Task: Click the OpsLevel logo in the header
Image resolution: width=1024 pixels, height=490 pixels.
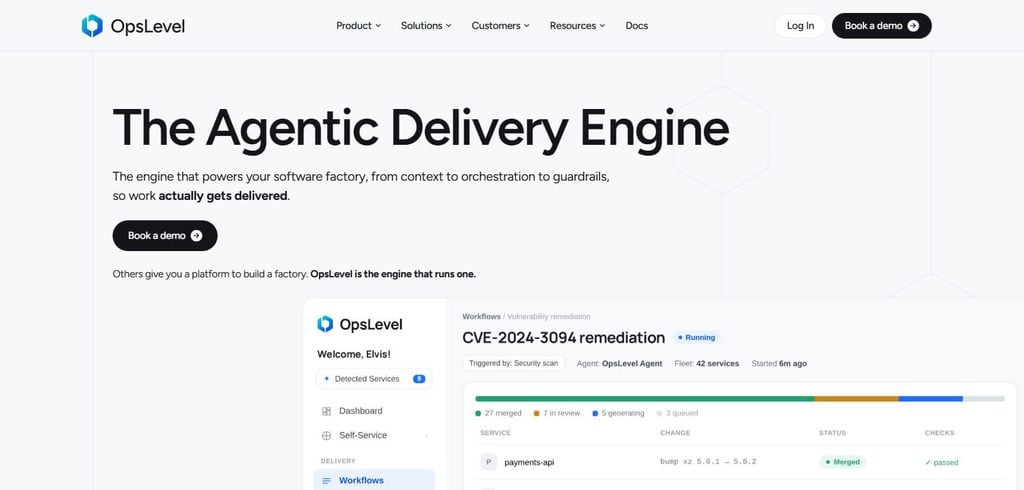Action: click(x=133, y=25)
